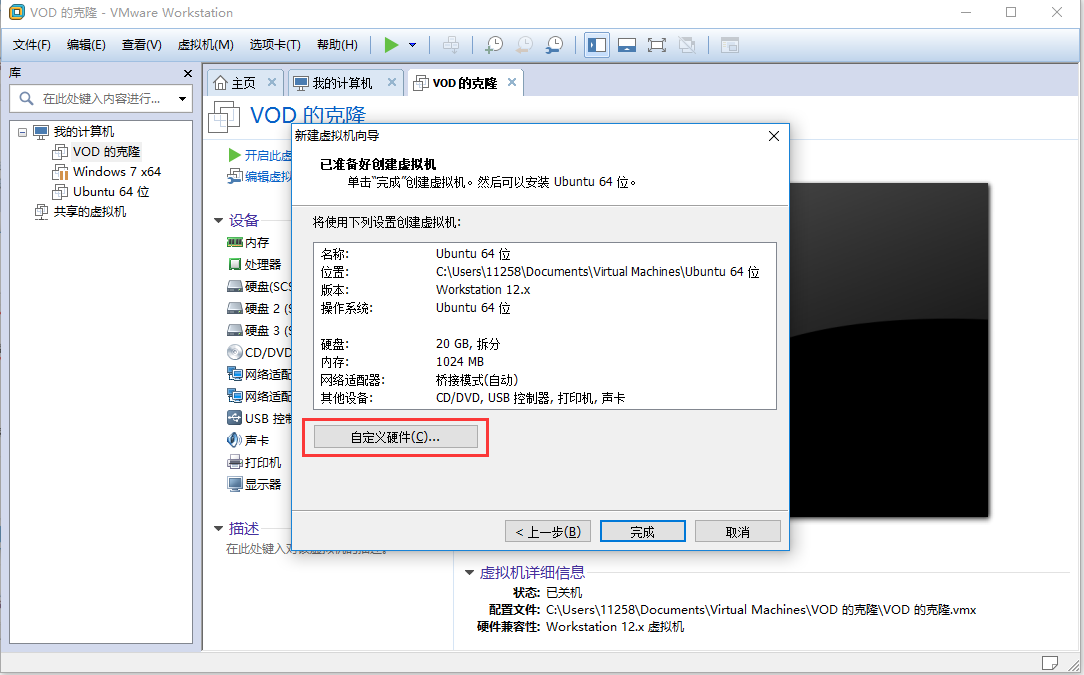The image size is (1084, 675).
Task: Click the 20 GB, 拆分 disk value
Action: tap(468, 344)
